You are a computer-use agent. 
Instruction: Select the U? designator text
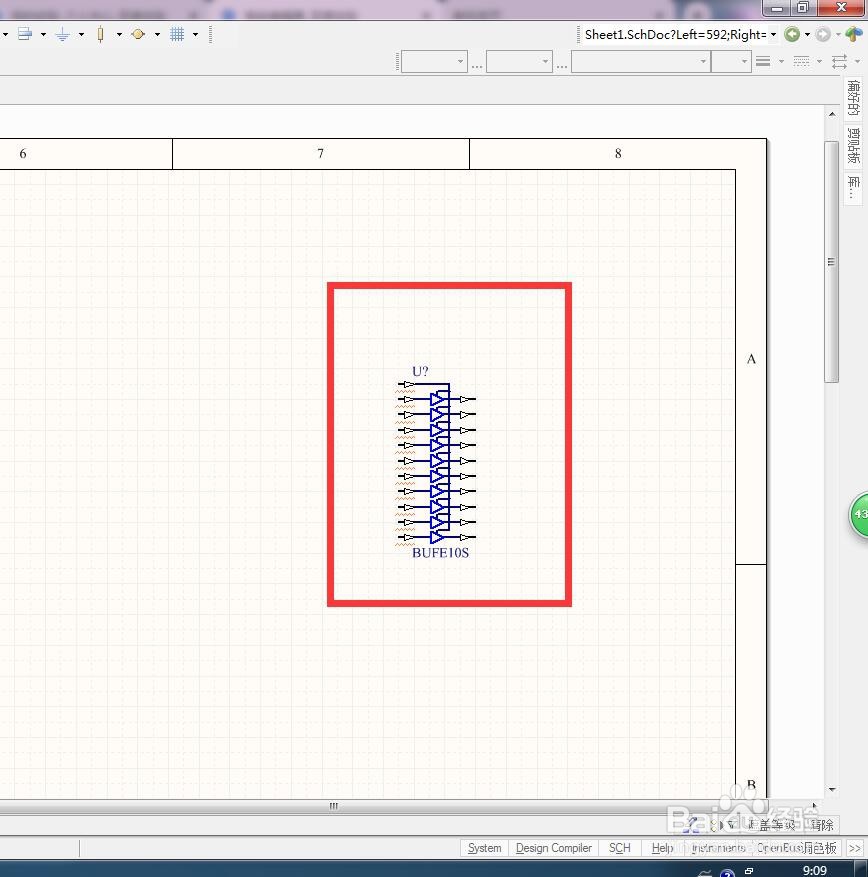(x=420, y=371)
